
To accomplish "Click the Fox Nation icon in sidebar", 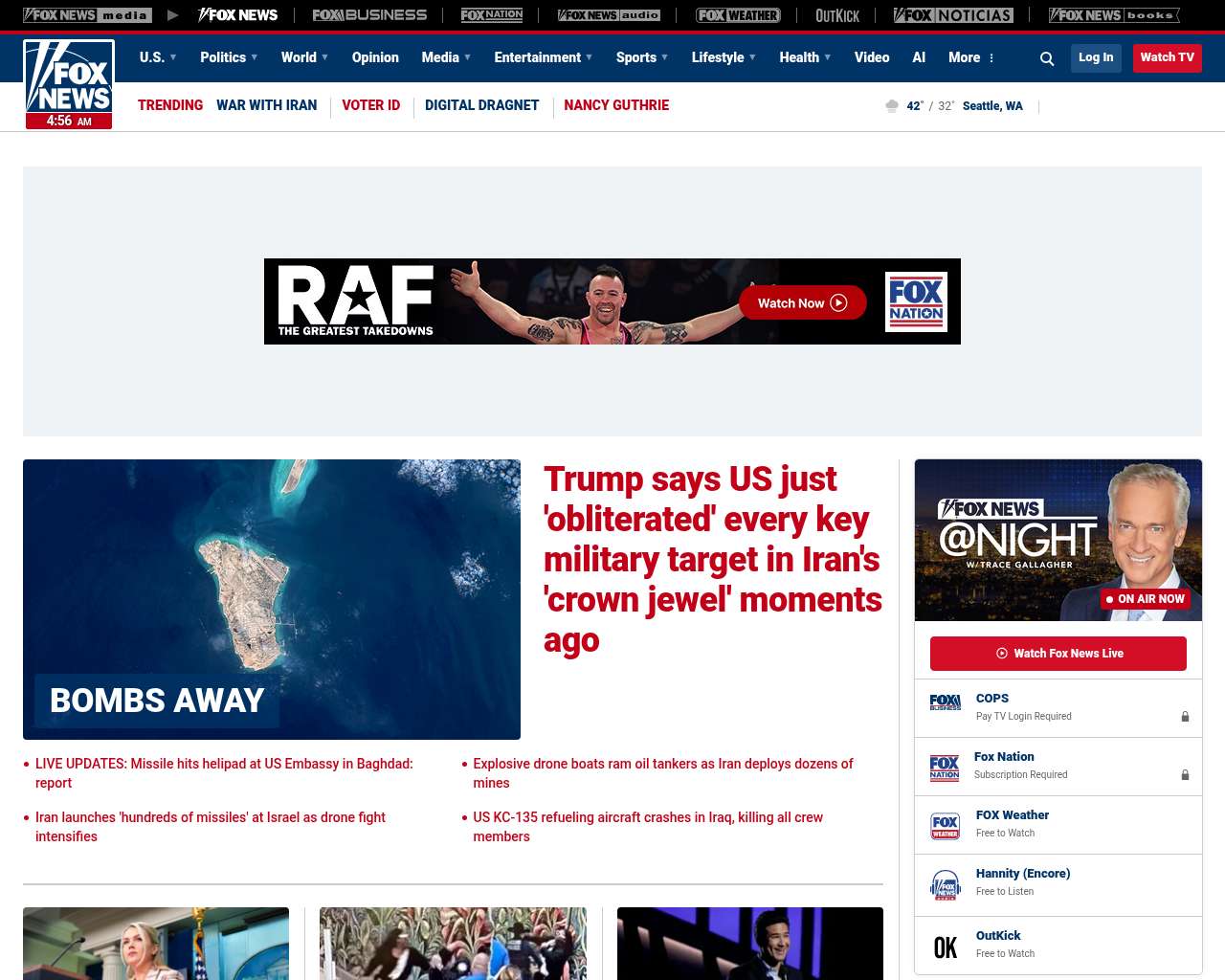I will point(945,768).
